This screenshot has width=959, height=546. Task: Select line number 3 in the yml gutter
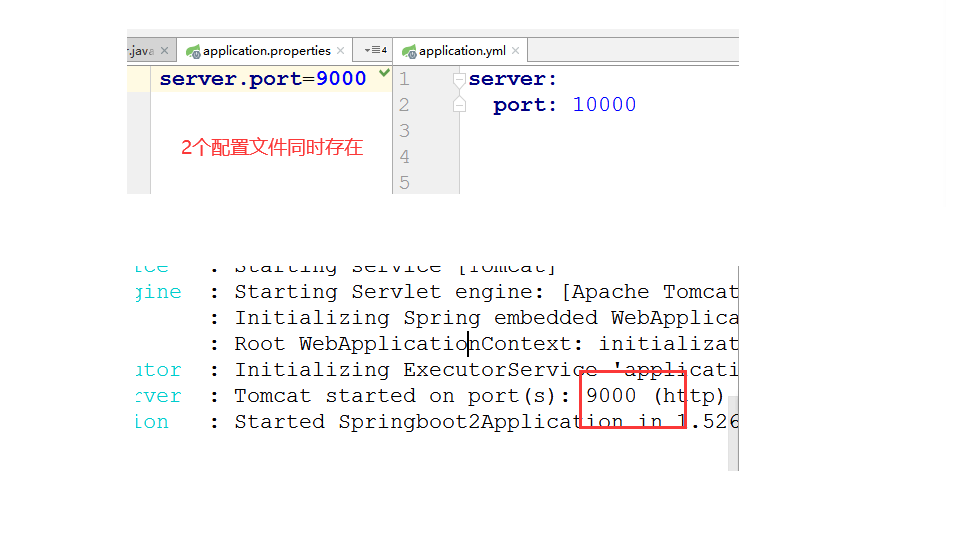click(404, 131)
